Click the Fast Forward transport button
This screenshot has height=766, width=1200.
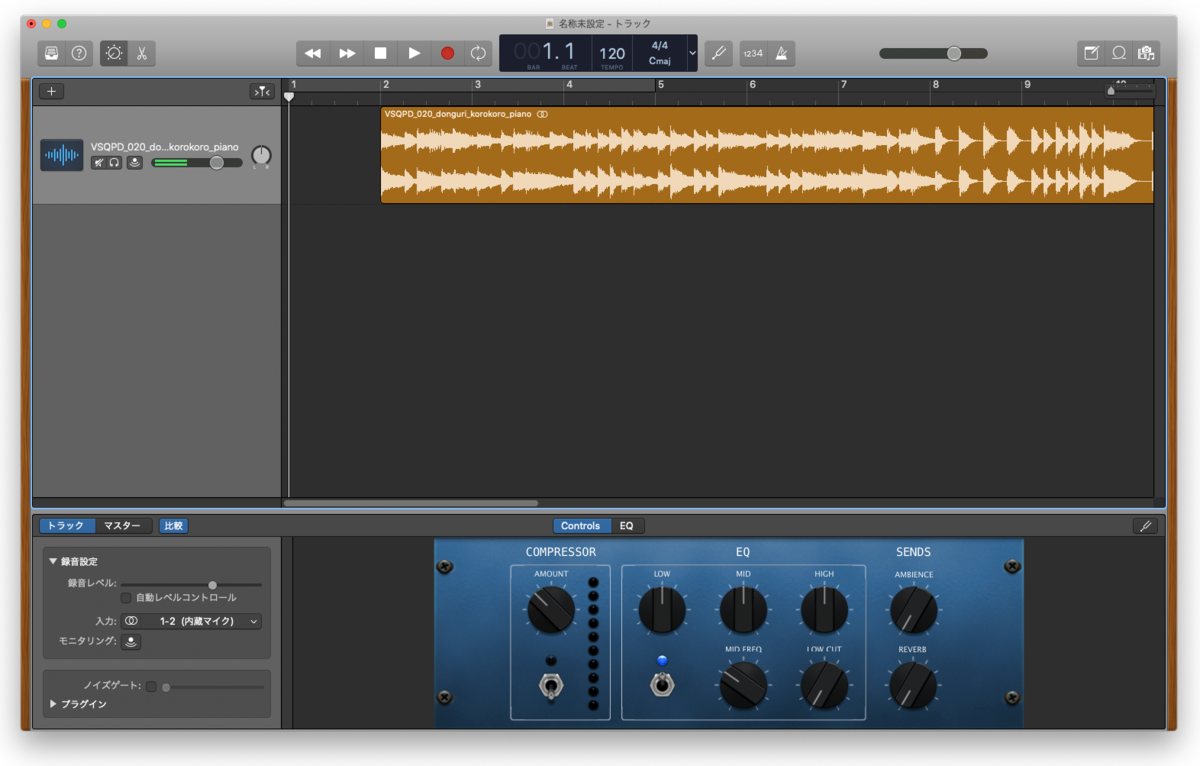click(x=347, y=53)
